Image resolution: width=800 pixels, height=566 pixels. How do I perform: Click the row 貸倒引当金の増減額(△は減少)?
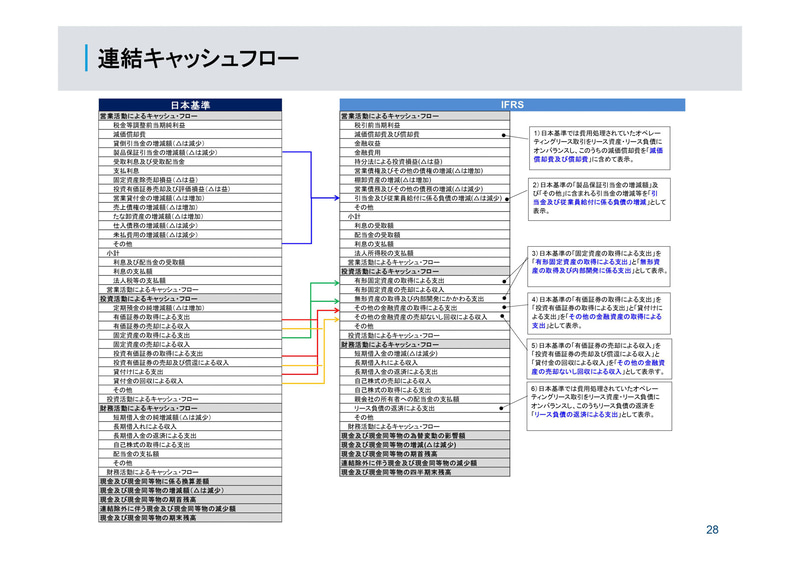pos(190,143)
